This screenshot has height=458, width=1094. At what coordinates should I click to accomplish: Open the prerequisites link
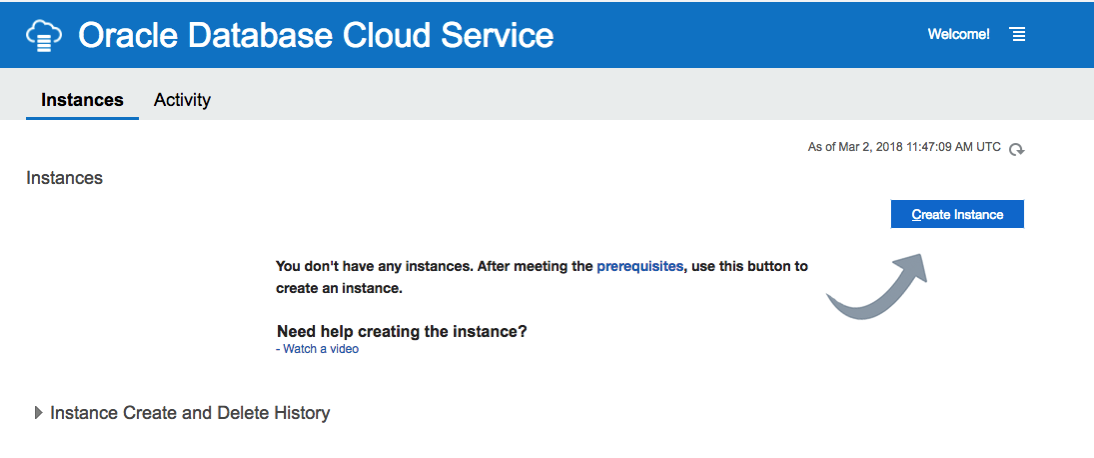tap(640, 266)
